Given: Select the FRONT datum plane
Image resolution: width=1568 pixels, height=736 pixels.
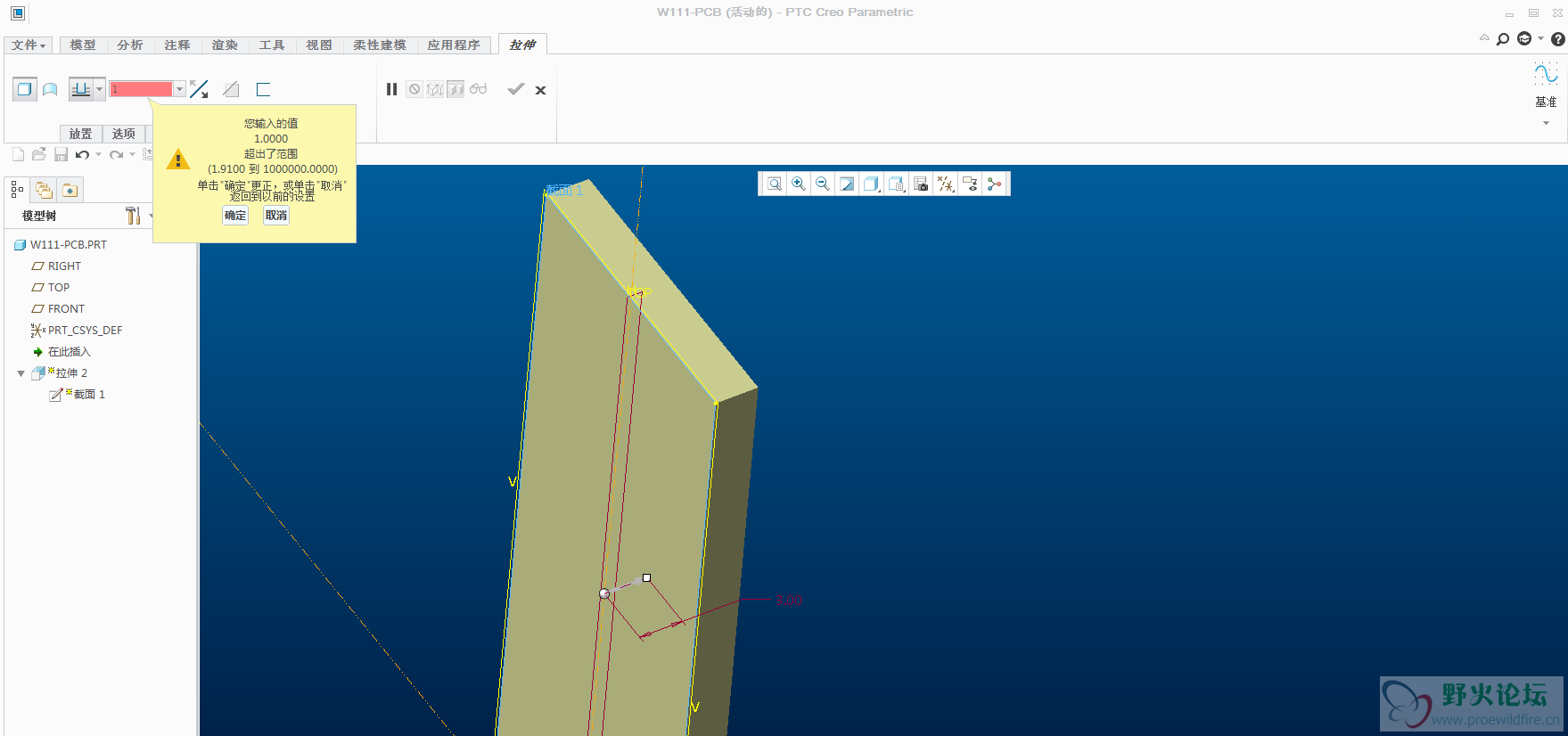Looking at the screenshot, I should (67, 309).
